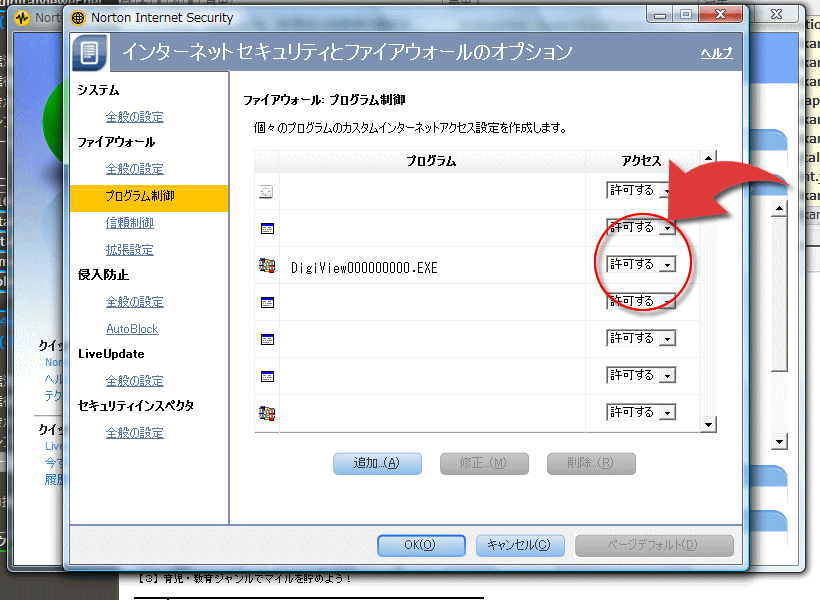Click the システム section heading
Image resolution: width=820 pixels, height=600 pixels.
coord(98,90)
